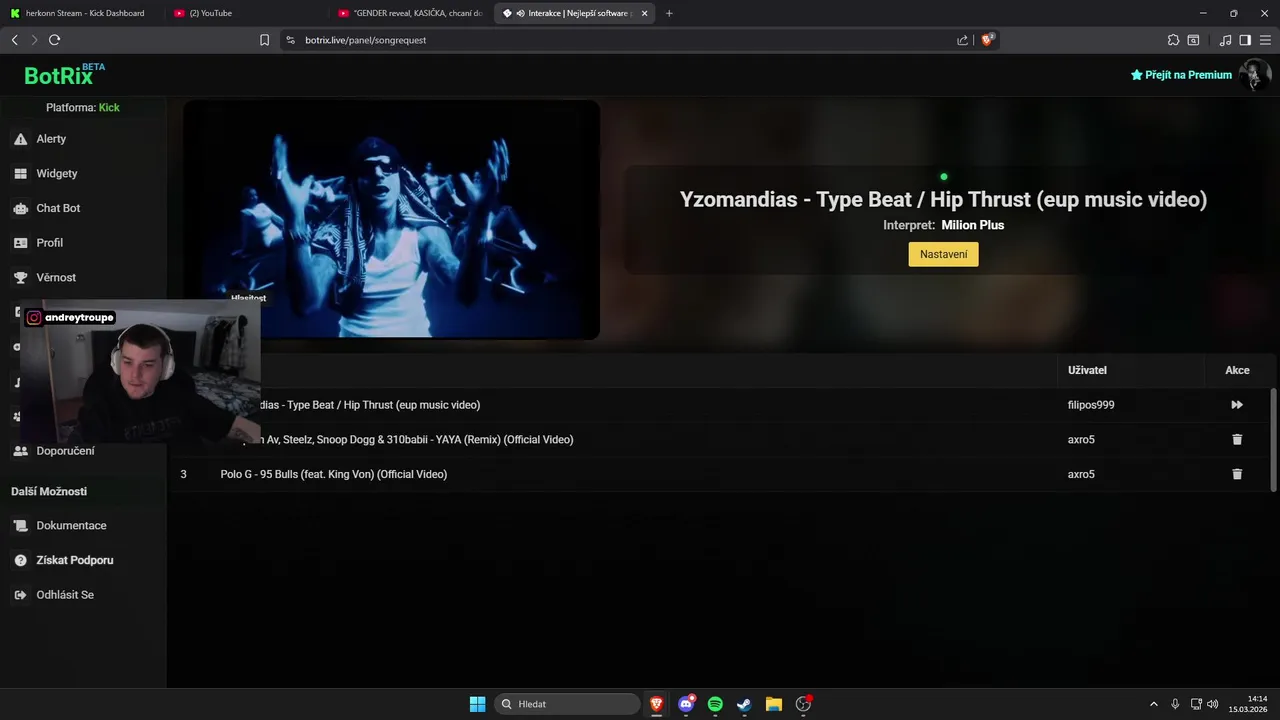Open the browser media control music icon
The image size is (1280, 720).
[x=1225, y=40]
